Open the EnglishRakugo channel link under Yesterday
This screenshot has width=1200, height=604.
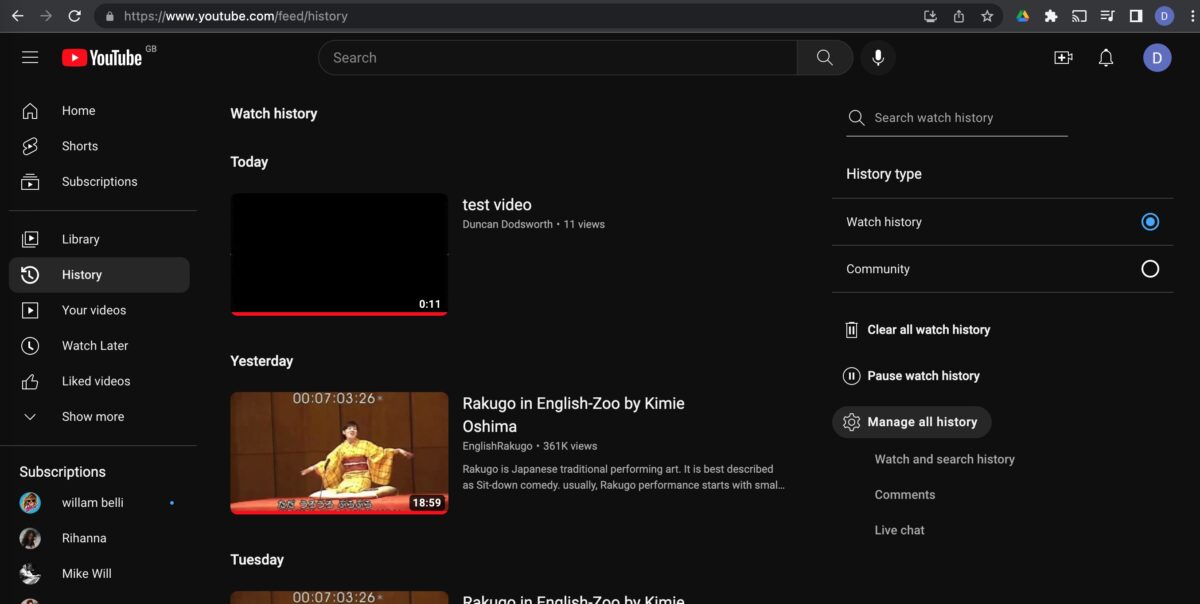(497, 446)
